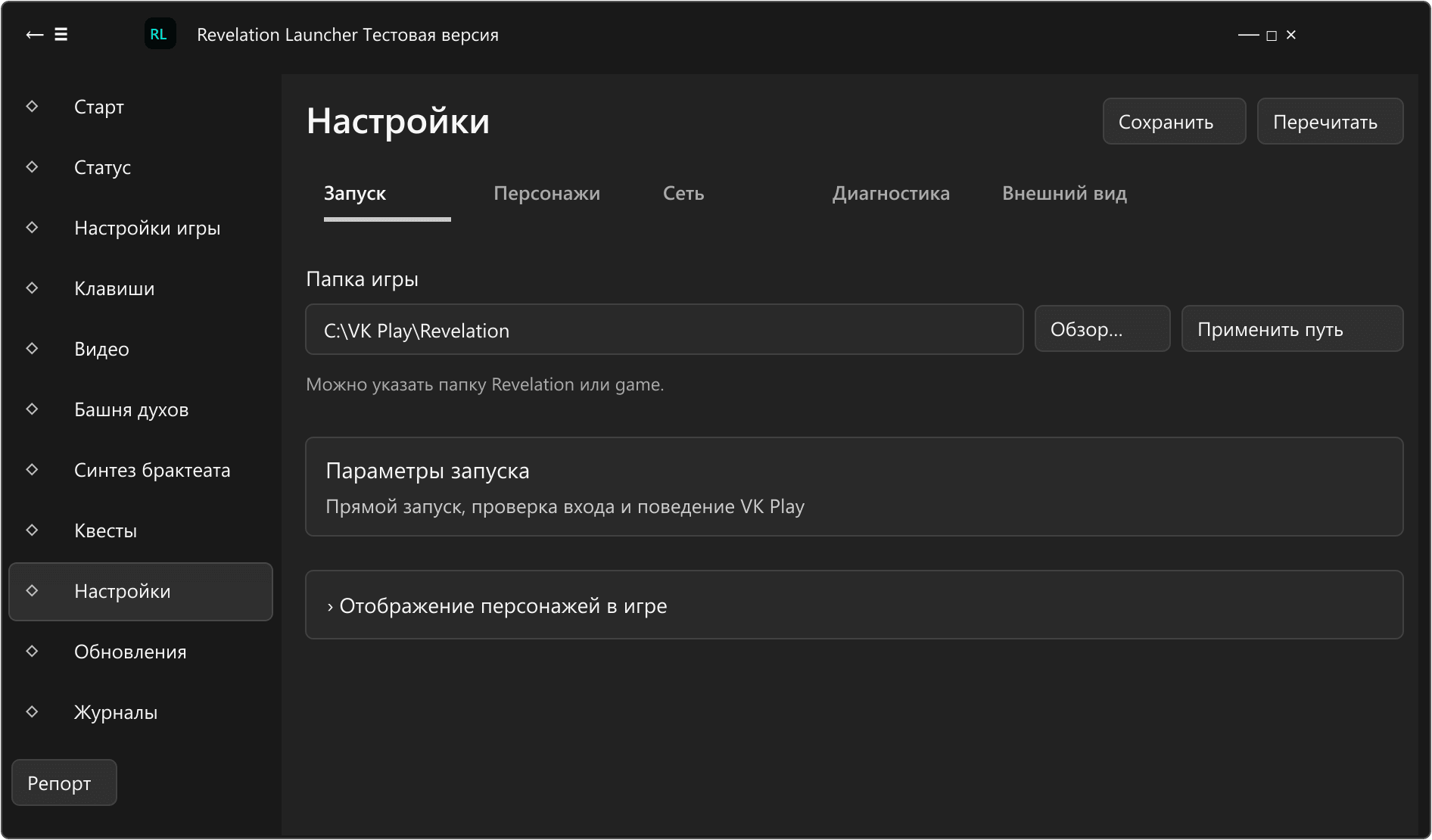
Task: Maximize the launcher window
Action: 1272,36
